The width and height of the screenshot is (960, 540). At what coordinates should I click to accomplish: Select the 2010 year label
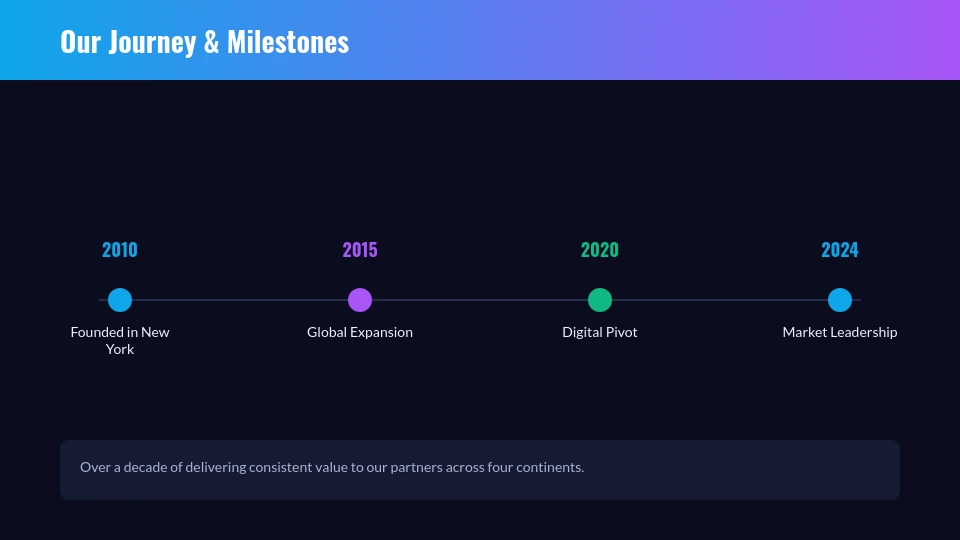click(x=120, y=250)
